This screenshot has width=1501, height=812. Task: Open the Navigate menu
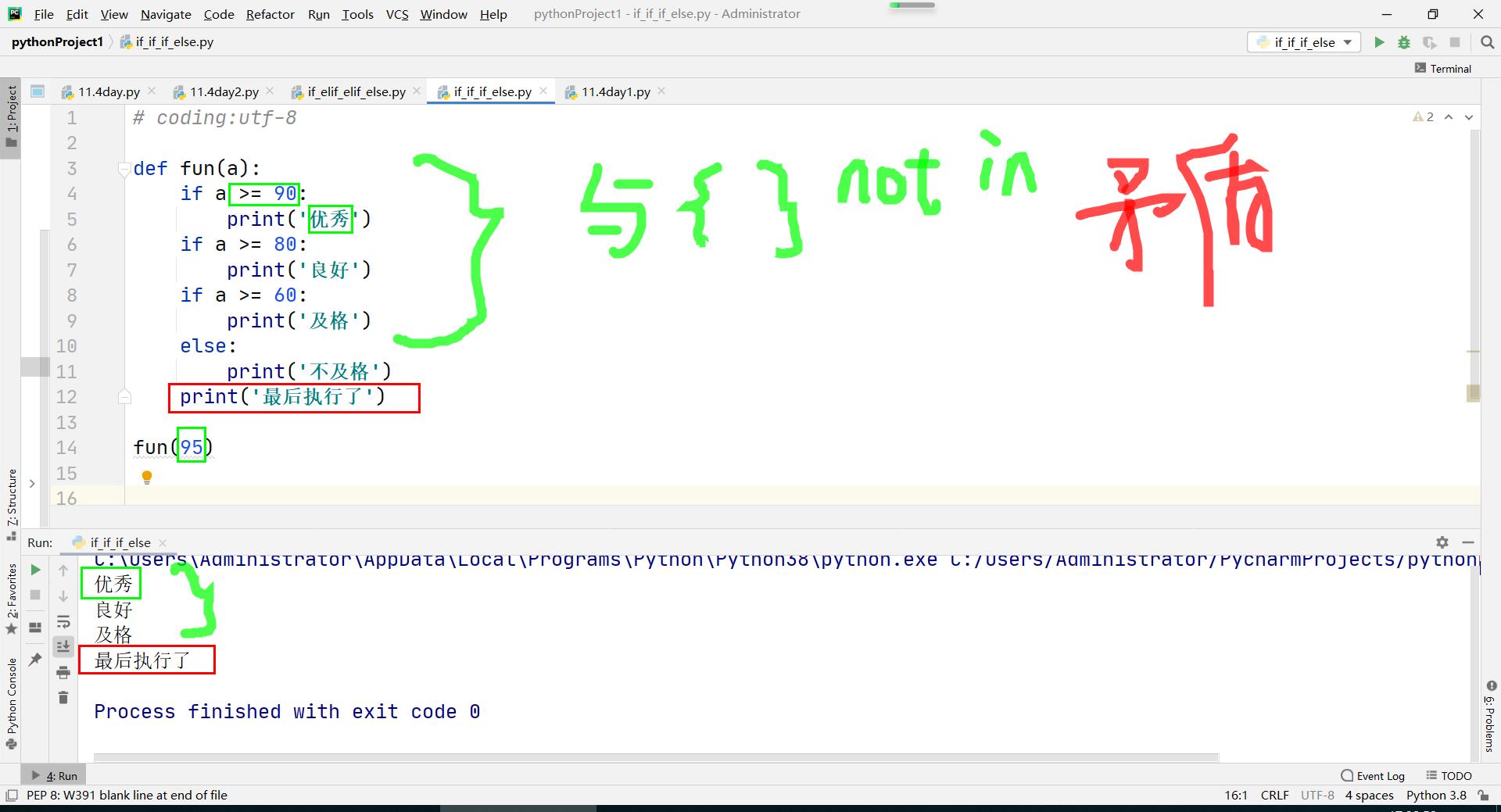166,14
